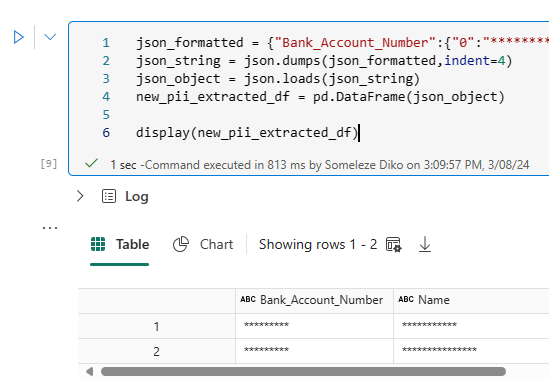
Task: Switch to the Table view tab
Action: (x=120, y=244)
